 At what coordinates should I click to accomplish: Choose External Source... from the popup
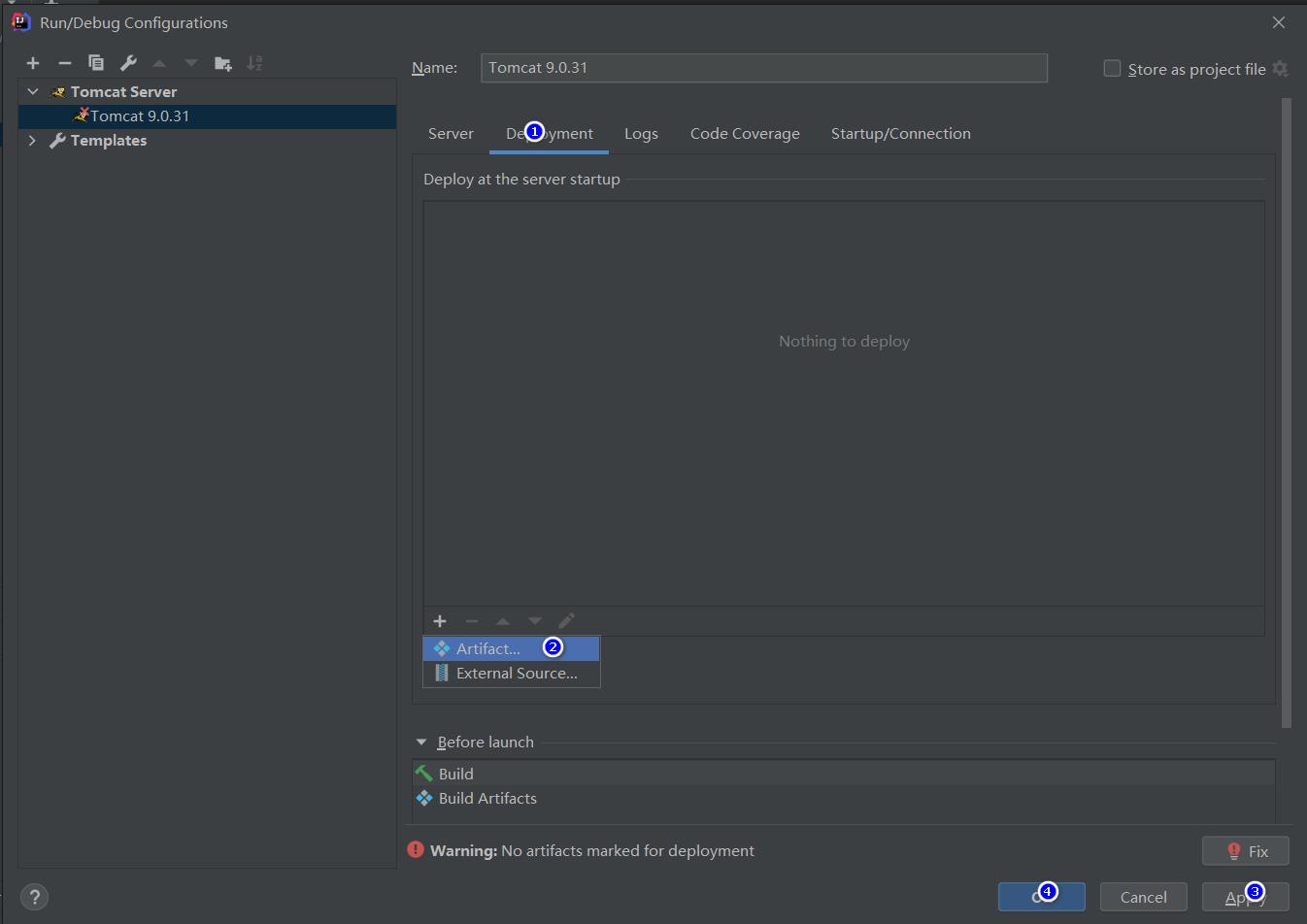click(512, 674)
